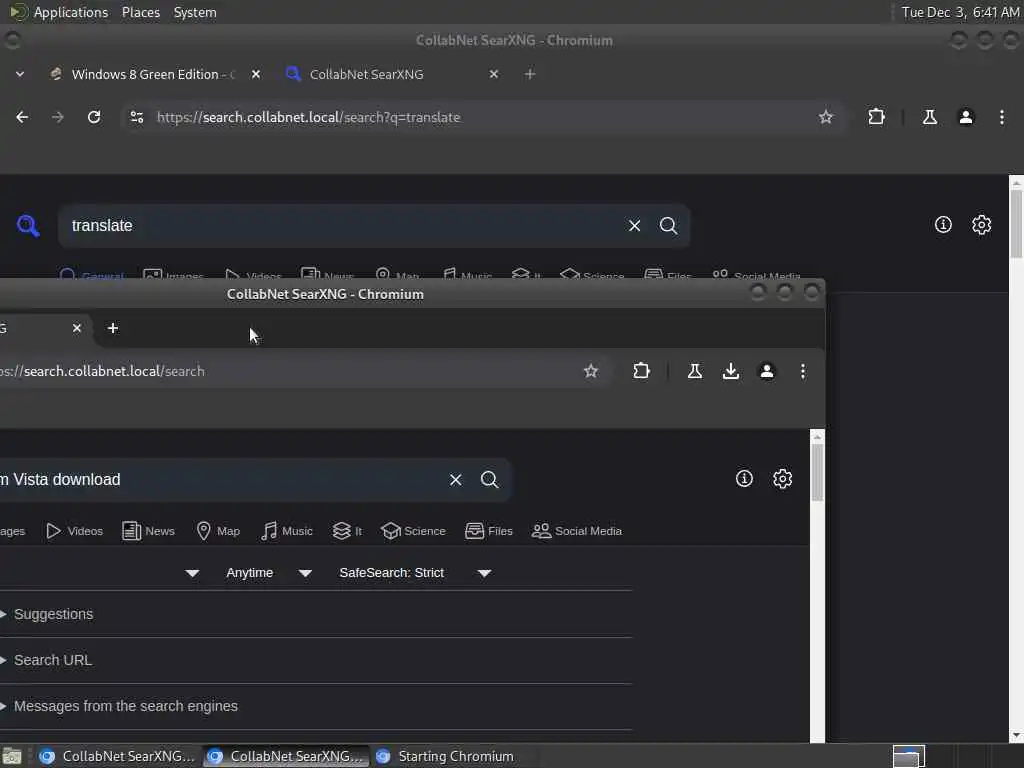Image resolution: width=1024 pixels, height=768 pixels.
Task: Open preferences gear on translate page
Action: pos(982,225)
